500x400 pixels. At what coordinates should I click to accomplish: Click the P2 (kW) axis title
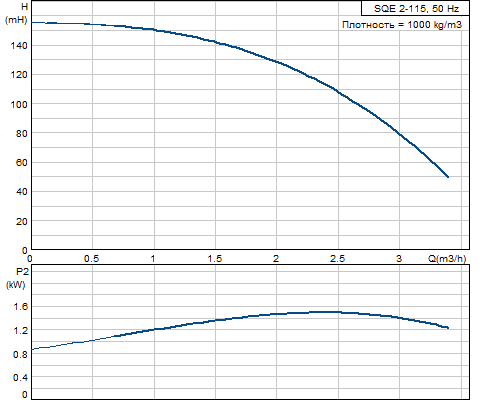[16, 278]
